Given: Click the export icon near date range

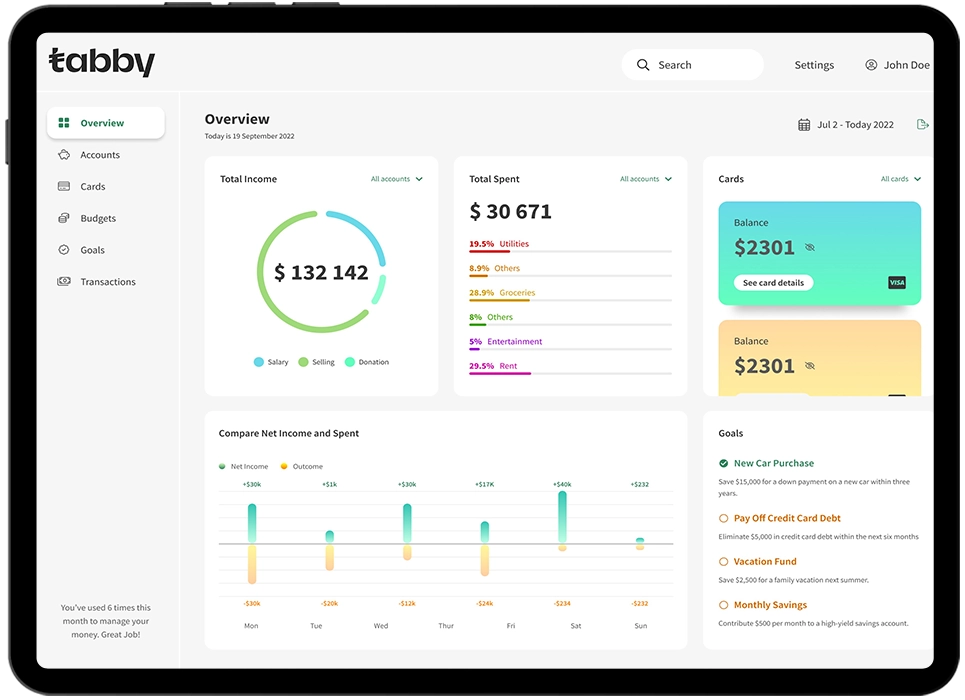Looking at the screenshot, I should click(x=923, y=124).
